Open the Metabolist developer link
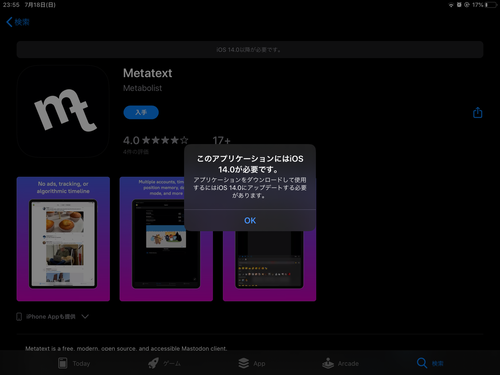 [142, 88]
